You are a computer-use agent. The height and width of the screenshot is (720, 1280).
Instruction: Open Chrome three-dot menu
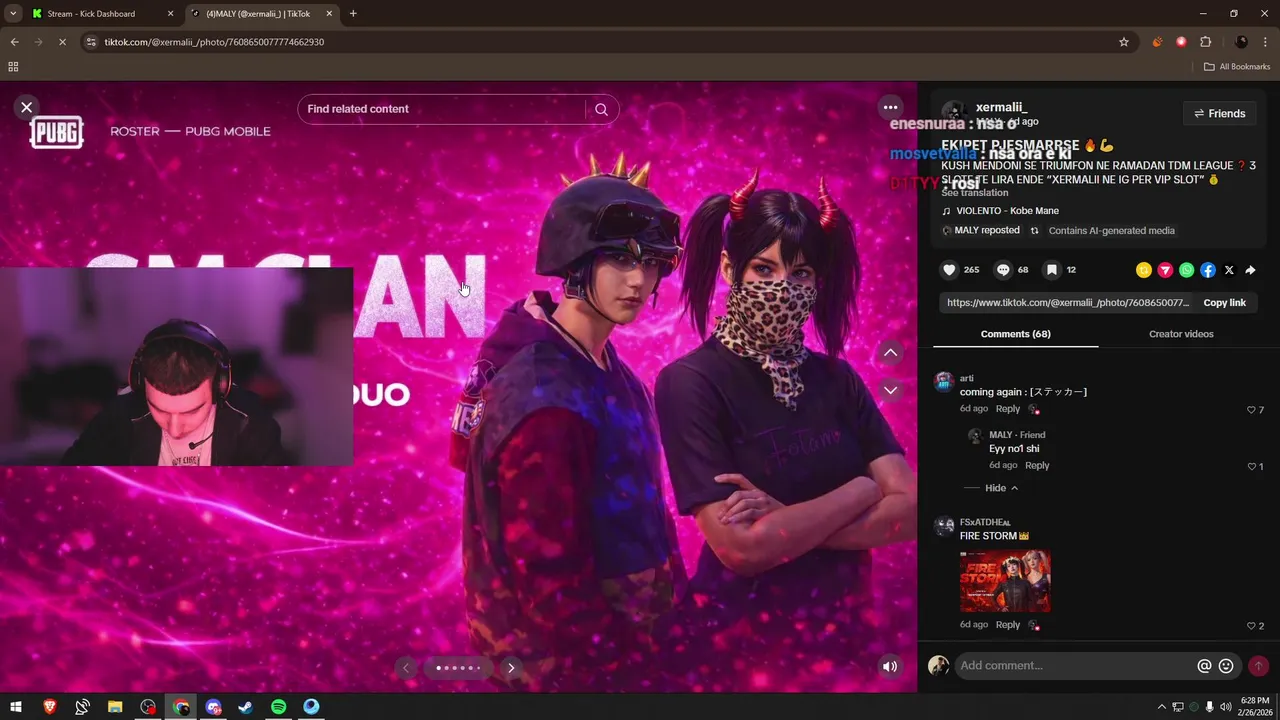tap(1265, 42)
